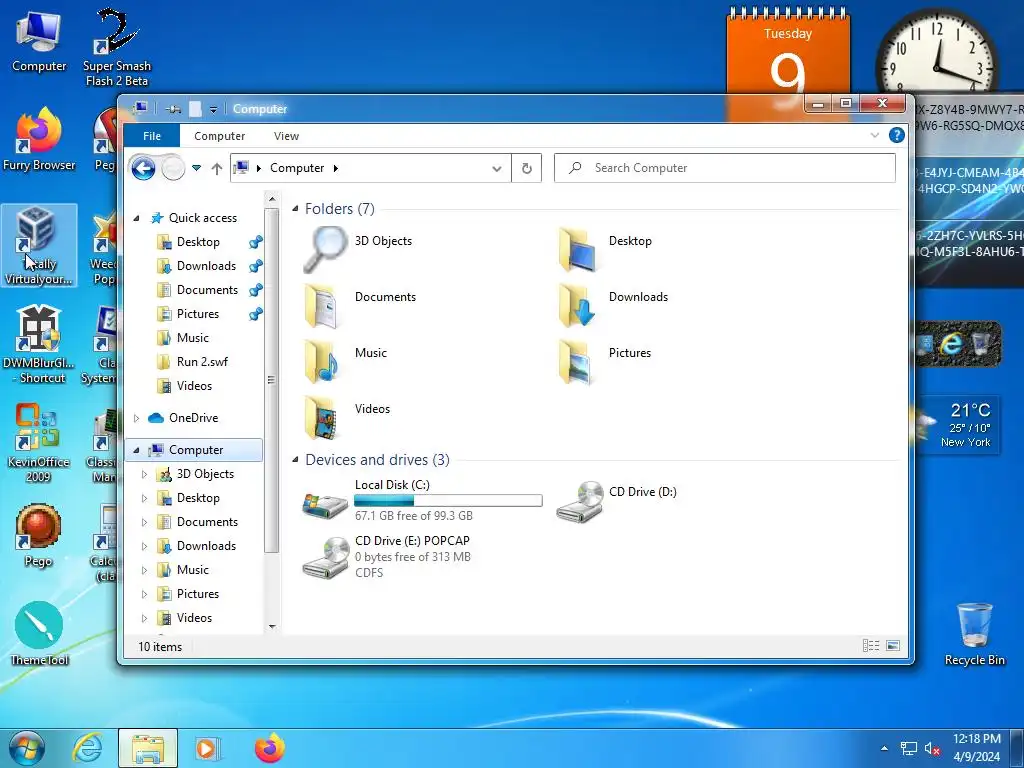The height and width of the screenshot is (768, 1024).
Task: Expand Downloads under Computer in tree
Action: click(144, 546)
